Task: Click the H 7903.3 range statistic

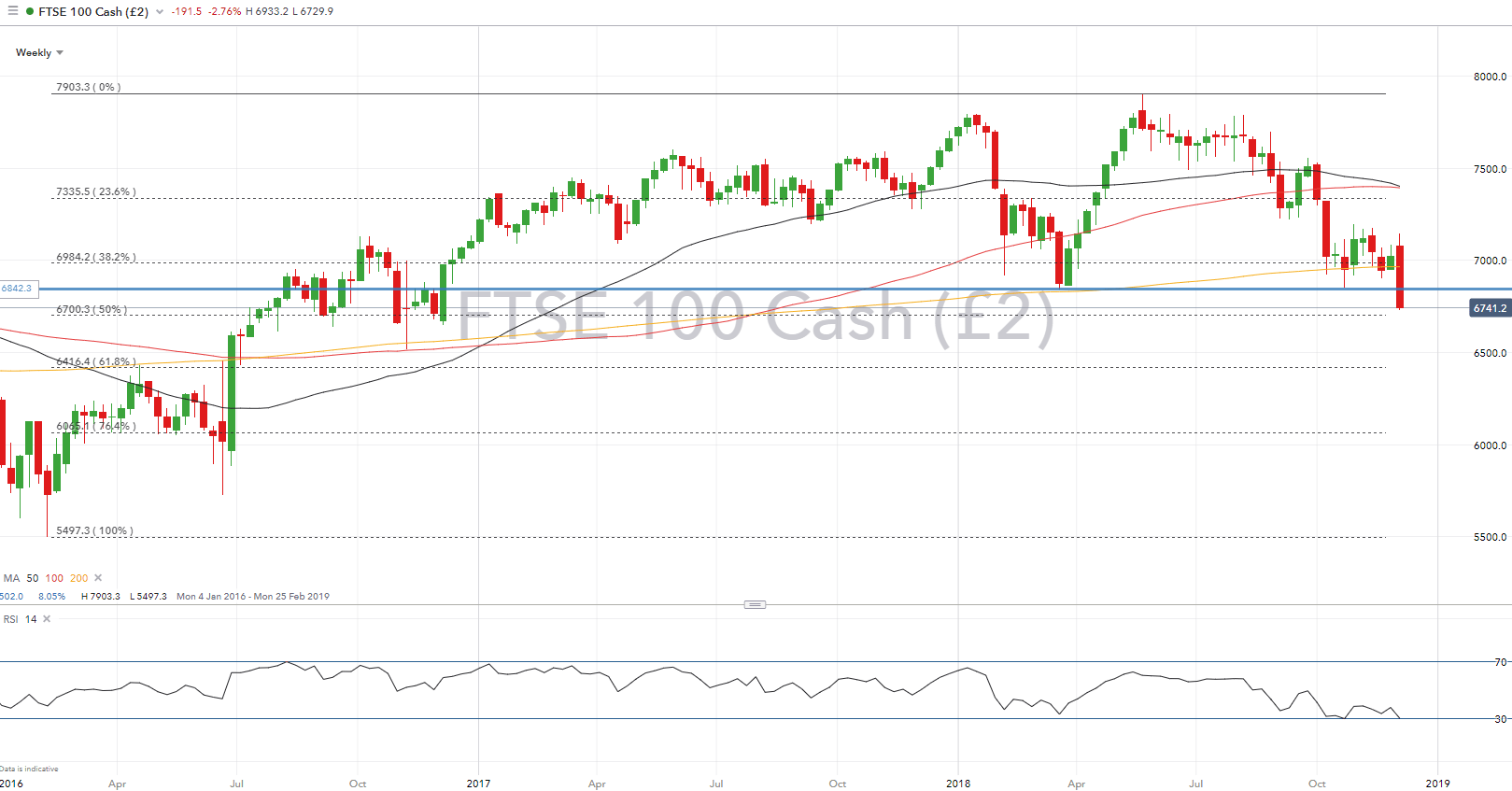Action: pyautogui.click(x=101, y=596)
